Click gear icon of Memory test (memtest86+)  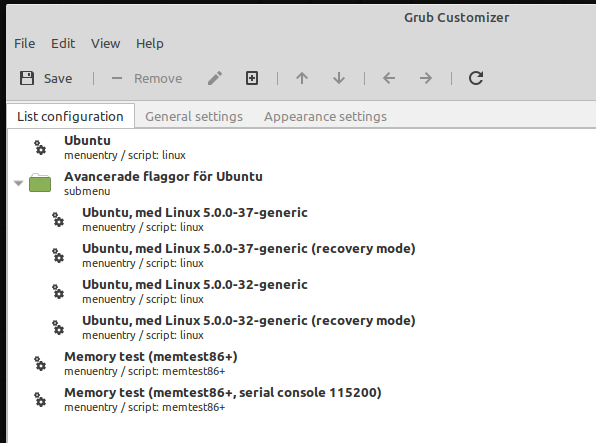coord(40,364)
